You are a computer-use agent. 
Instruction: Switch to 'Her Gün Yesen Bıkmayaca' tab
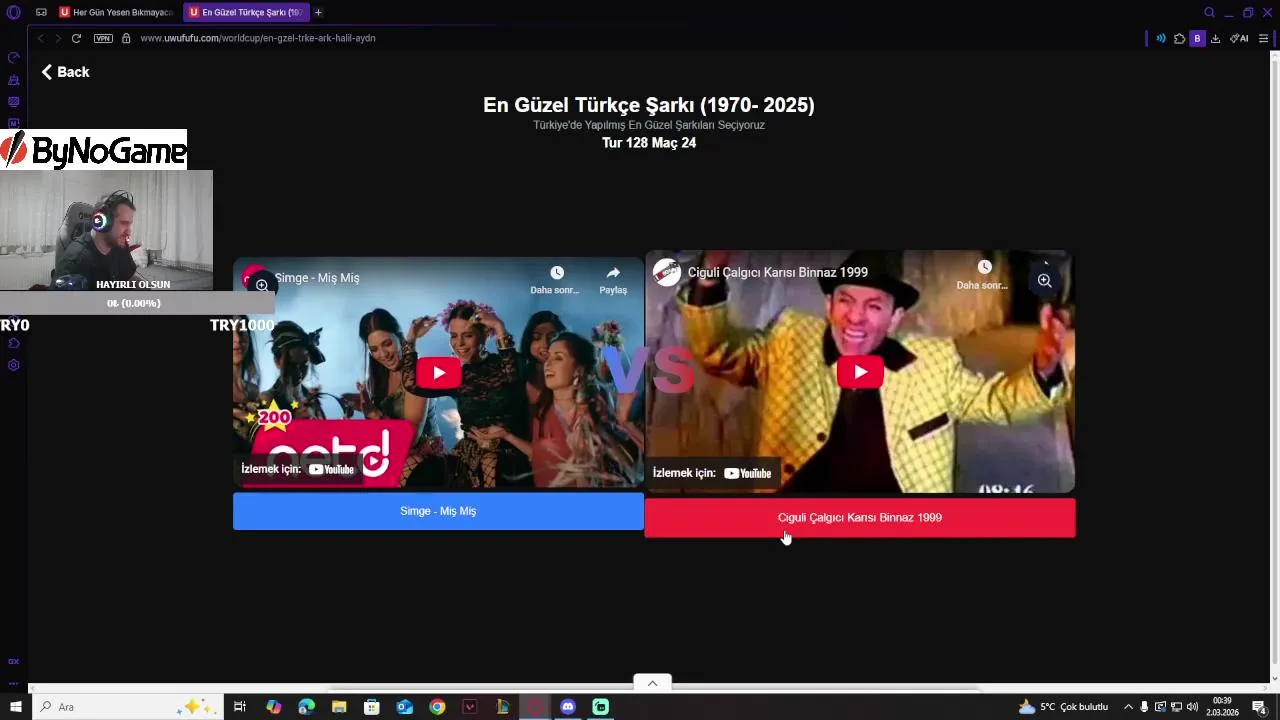point(117,12)
